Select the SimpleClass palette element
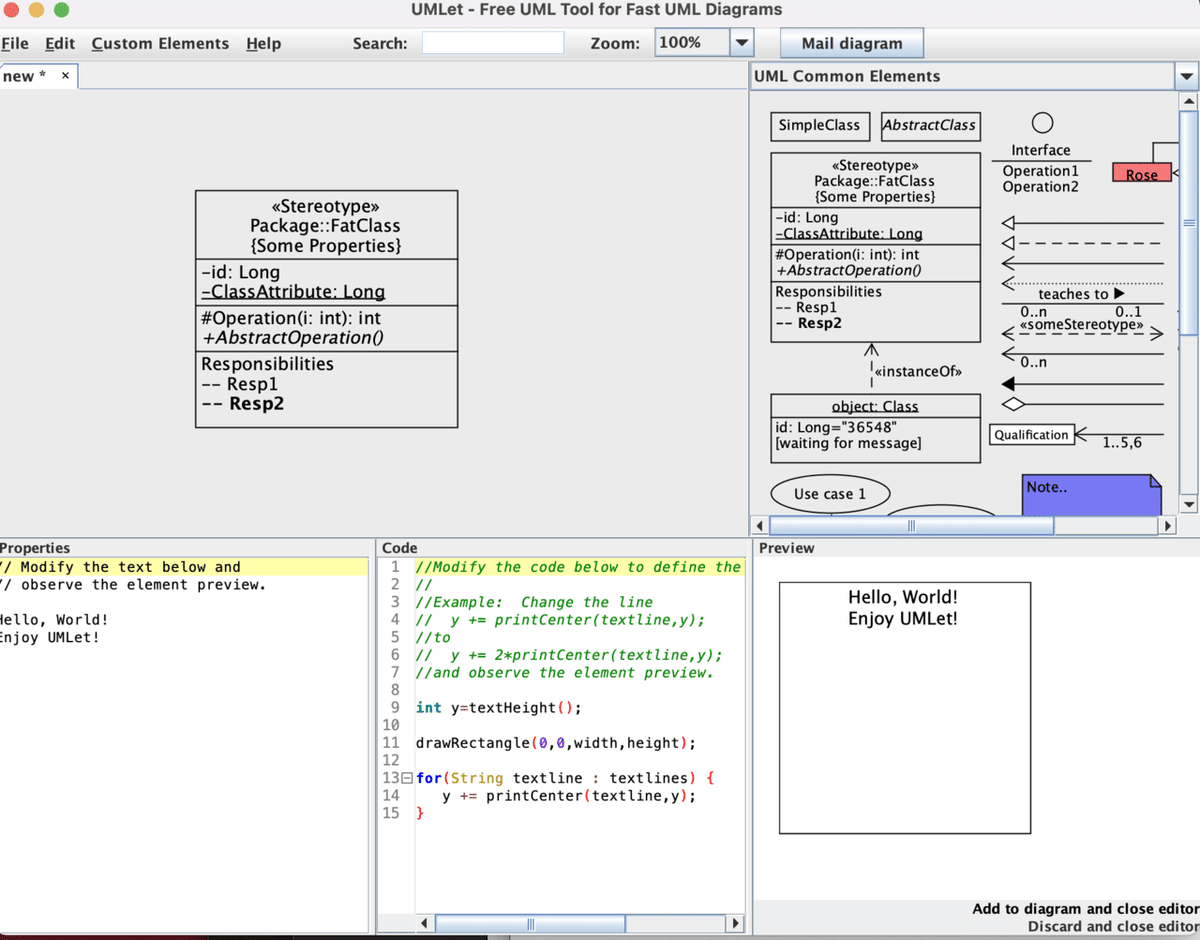Image resolution: width=1200 pixels, height=940 pixels. click(819, 125)
